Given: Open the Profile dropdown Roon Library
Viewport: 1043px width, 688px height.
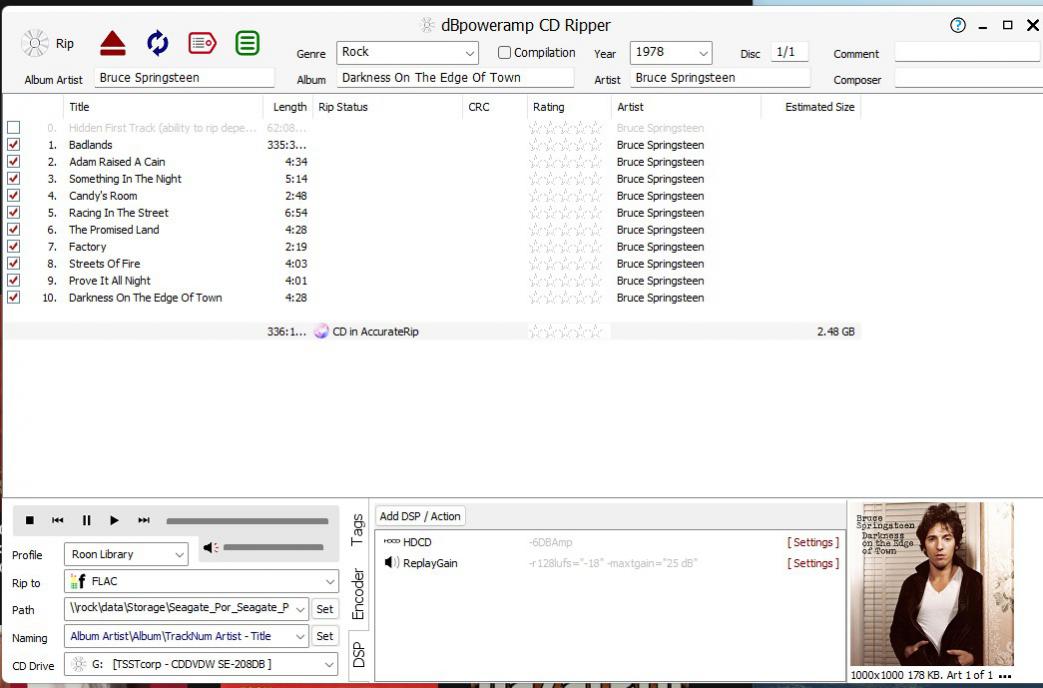Looking at the screenshot, I should pos(179,554).
